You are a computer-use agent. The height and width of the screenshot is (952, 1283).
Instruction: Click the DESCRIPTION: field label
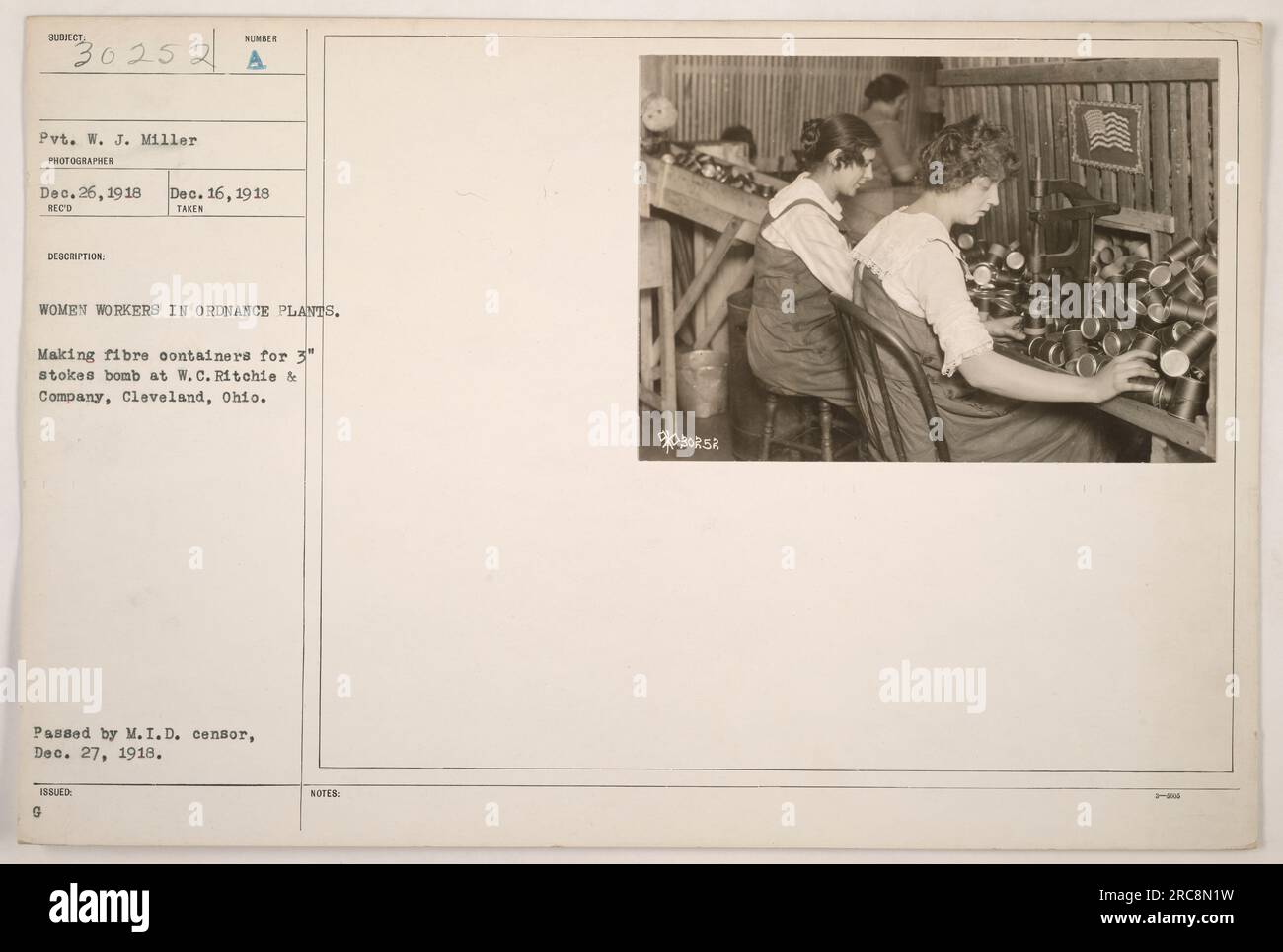[x=74, y=257]
